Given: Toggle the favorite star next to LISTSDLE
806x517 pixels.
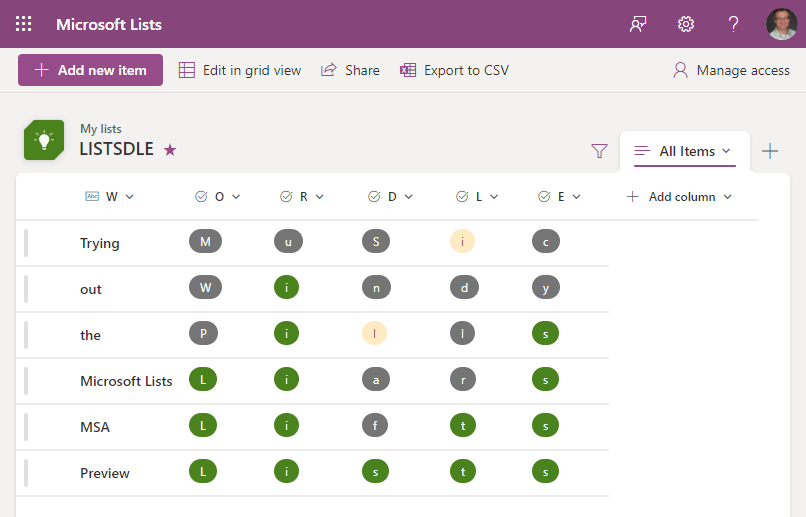Looking at the screenshot, I should point(170,150).
